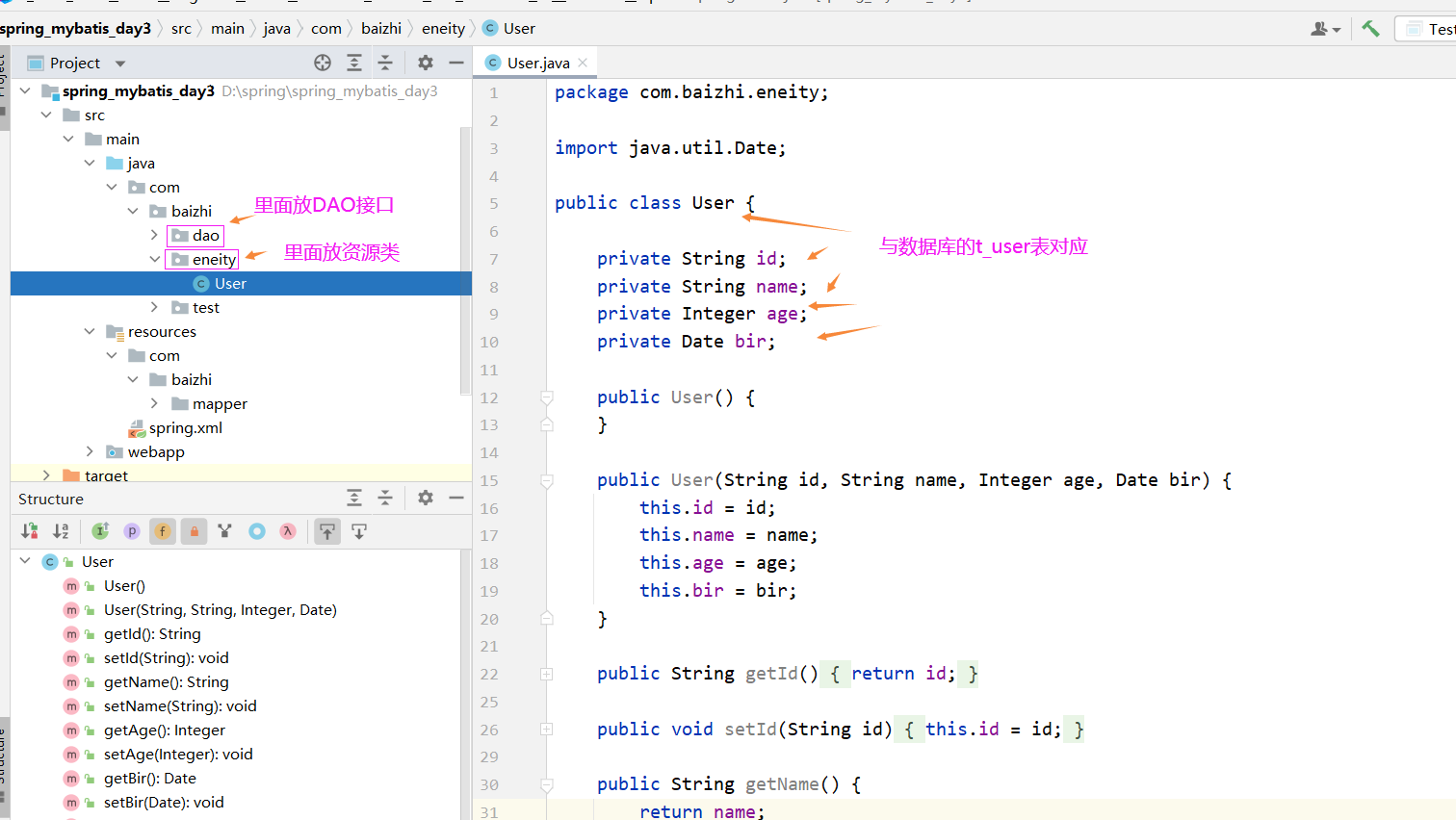Open spring.xml file
The height and width of the screenshot is (820, 1456).
coord(185,427)
